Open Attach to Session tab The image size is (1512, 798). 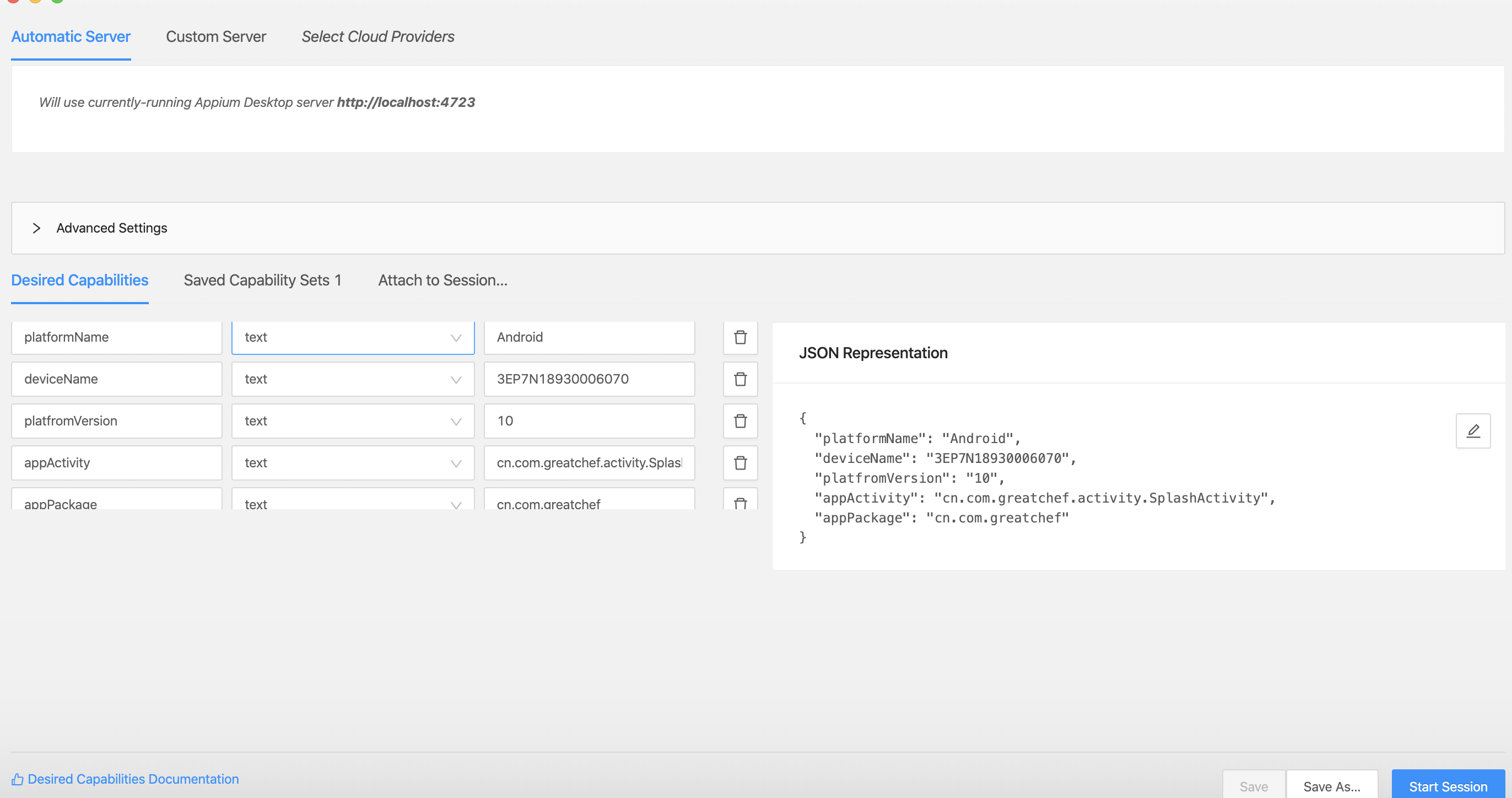point(442,280)
